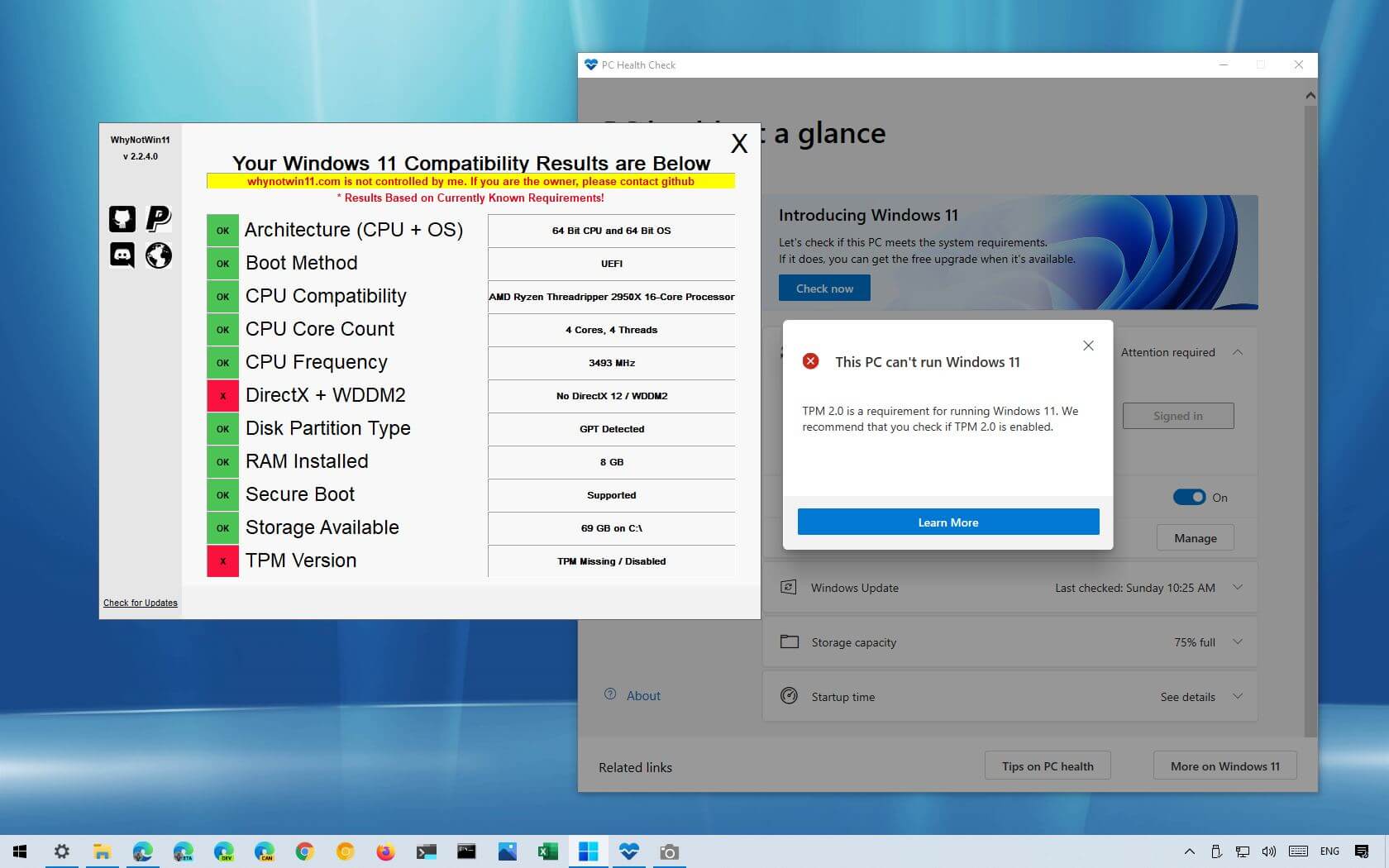
Task: Expand the Startup time details
Action: (x=1238, y=697)
